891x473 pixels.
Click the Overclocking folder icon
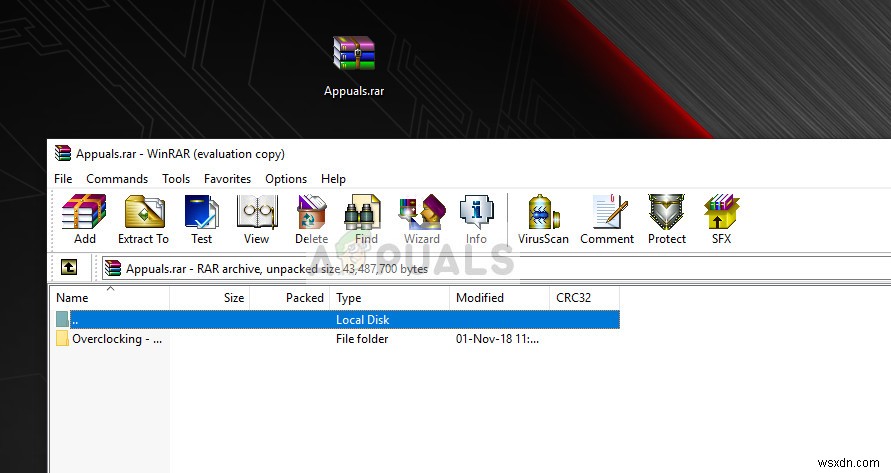(62, 339)
